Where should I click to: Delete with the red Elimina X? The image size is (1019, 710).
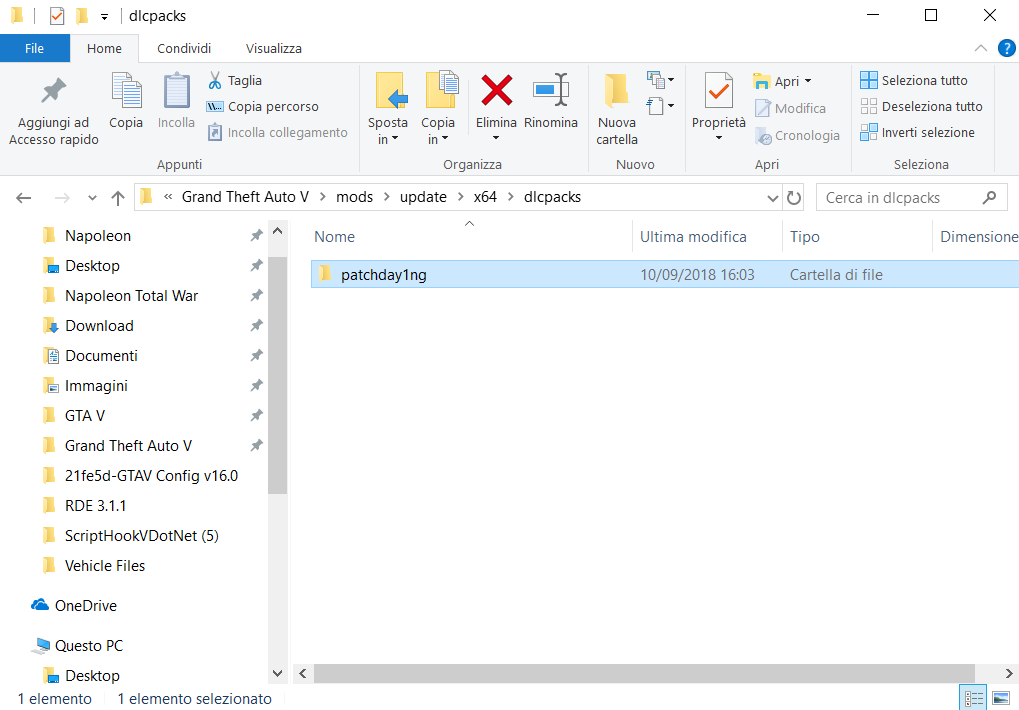point(497,91)
